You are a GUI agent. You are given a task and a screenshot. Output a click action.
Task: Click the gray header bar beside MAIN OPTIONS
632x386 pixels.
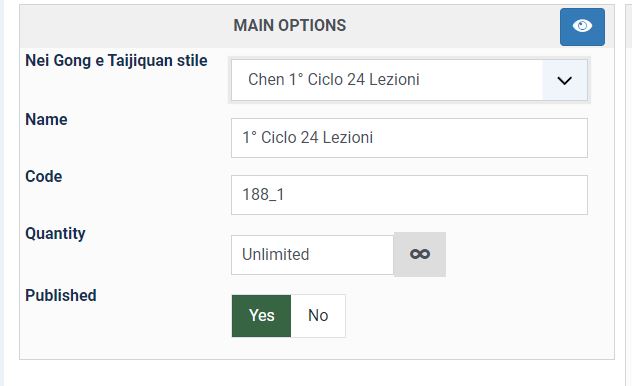[121, 26]
